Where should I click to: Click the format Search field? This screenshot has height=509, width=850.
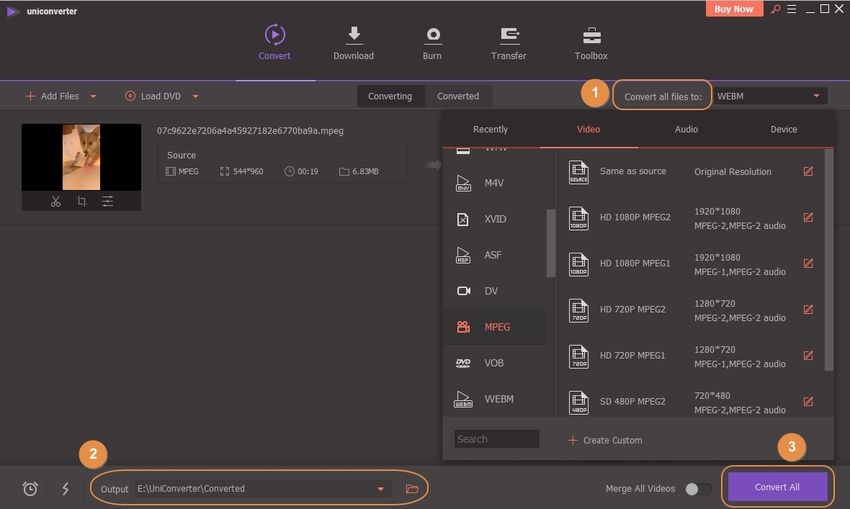point(496,439)
